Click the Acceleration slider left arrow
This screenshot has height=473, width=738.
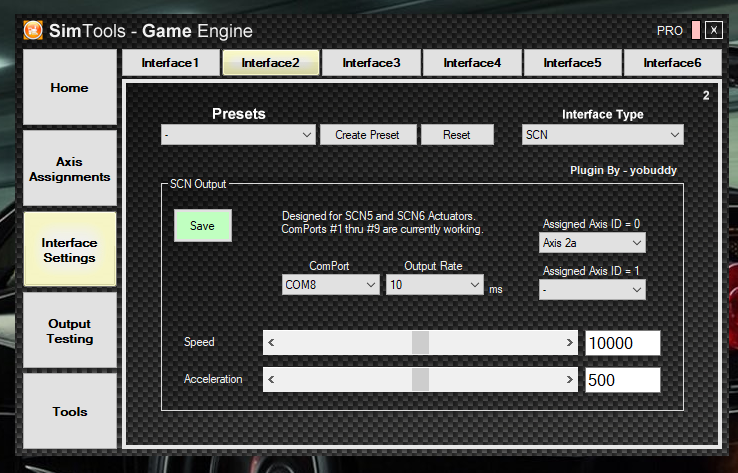(271, 379)
